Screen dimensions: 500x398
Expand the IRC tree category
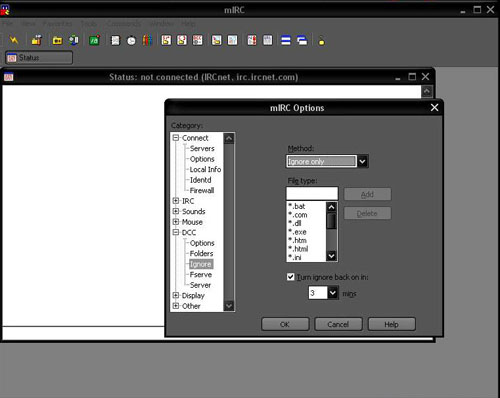coord(176,201)
